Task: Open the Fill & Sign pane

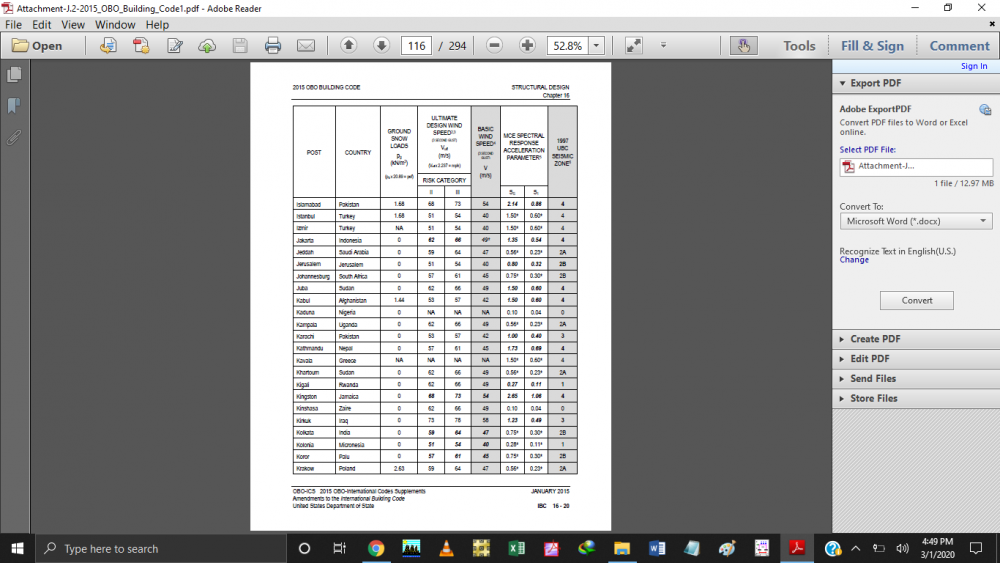Action: click(872, 46)
